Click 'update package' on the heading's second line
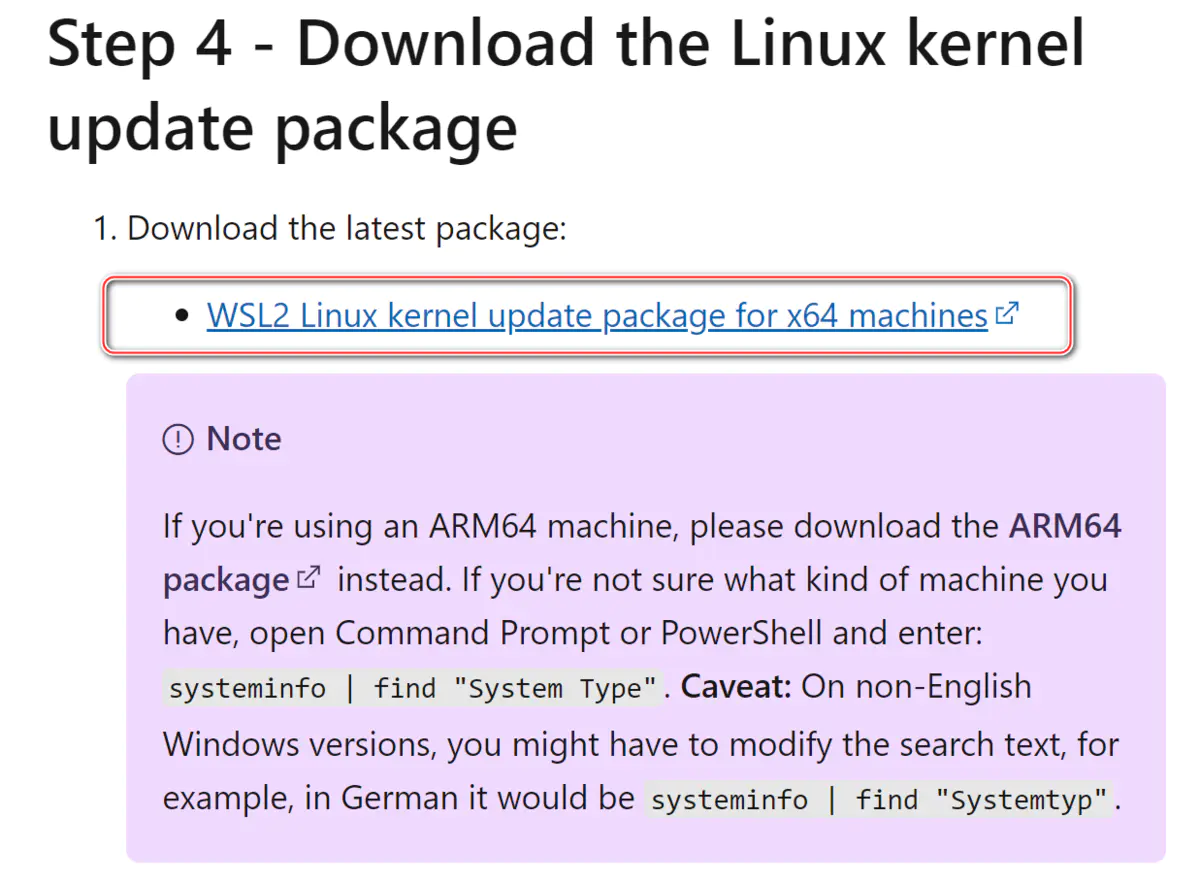 [282, 127]
